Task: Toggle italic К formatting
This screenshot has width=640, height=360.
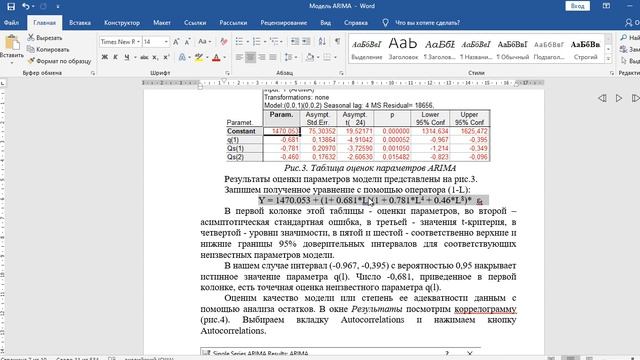Action: (116, 57)
